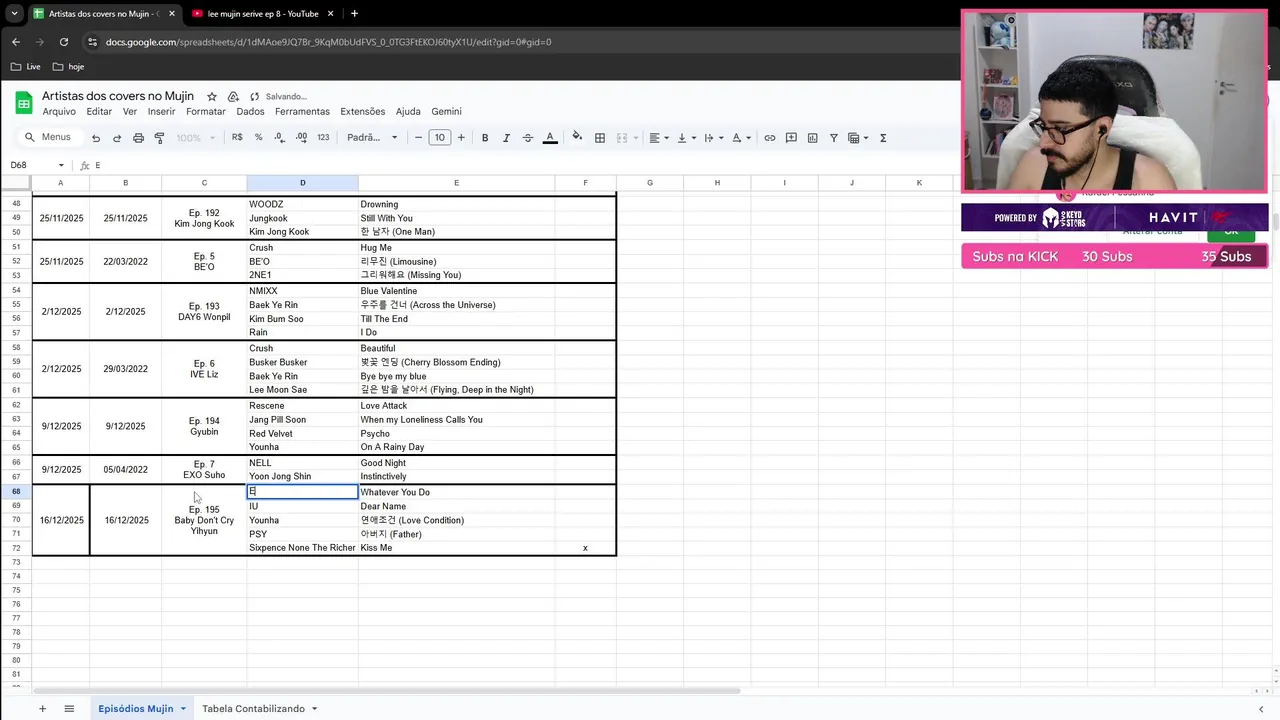Image resolution: width=1280 pixels, height=720 pixels.
Task: Open the fill color paint bucket
Action: tap(577, 138)
